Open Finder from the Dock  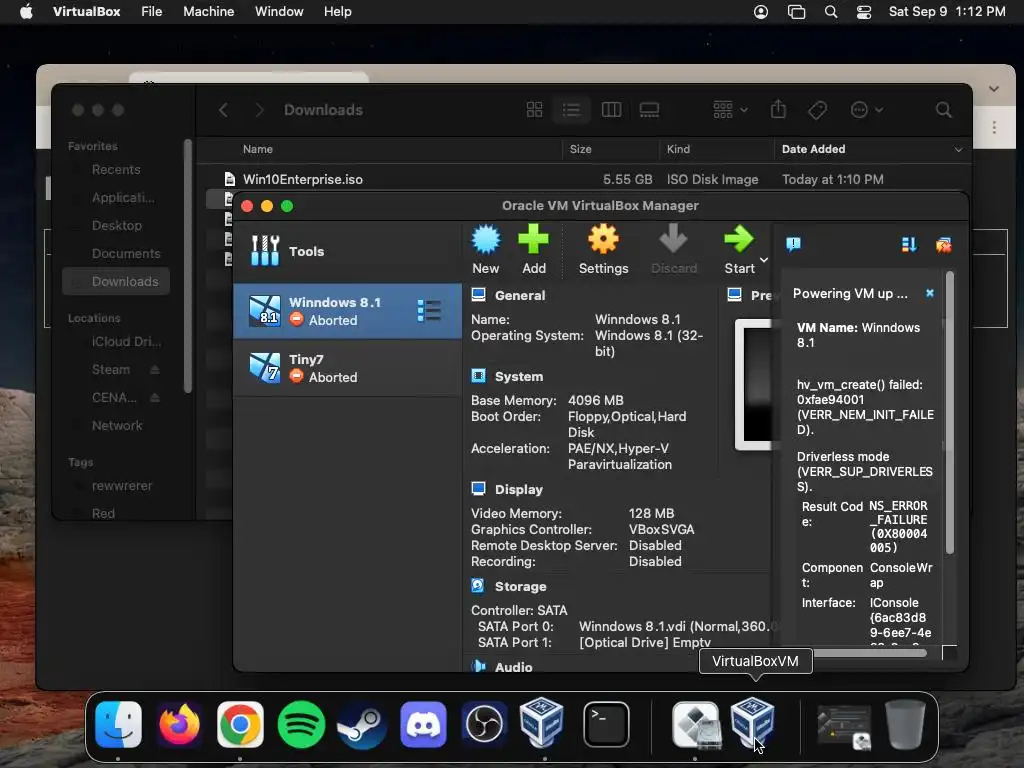click(x=118, y=724)
